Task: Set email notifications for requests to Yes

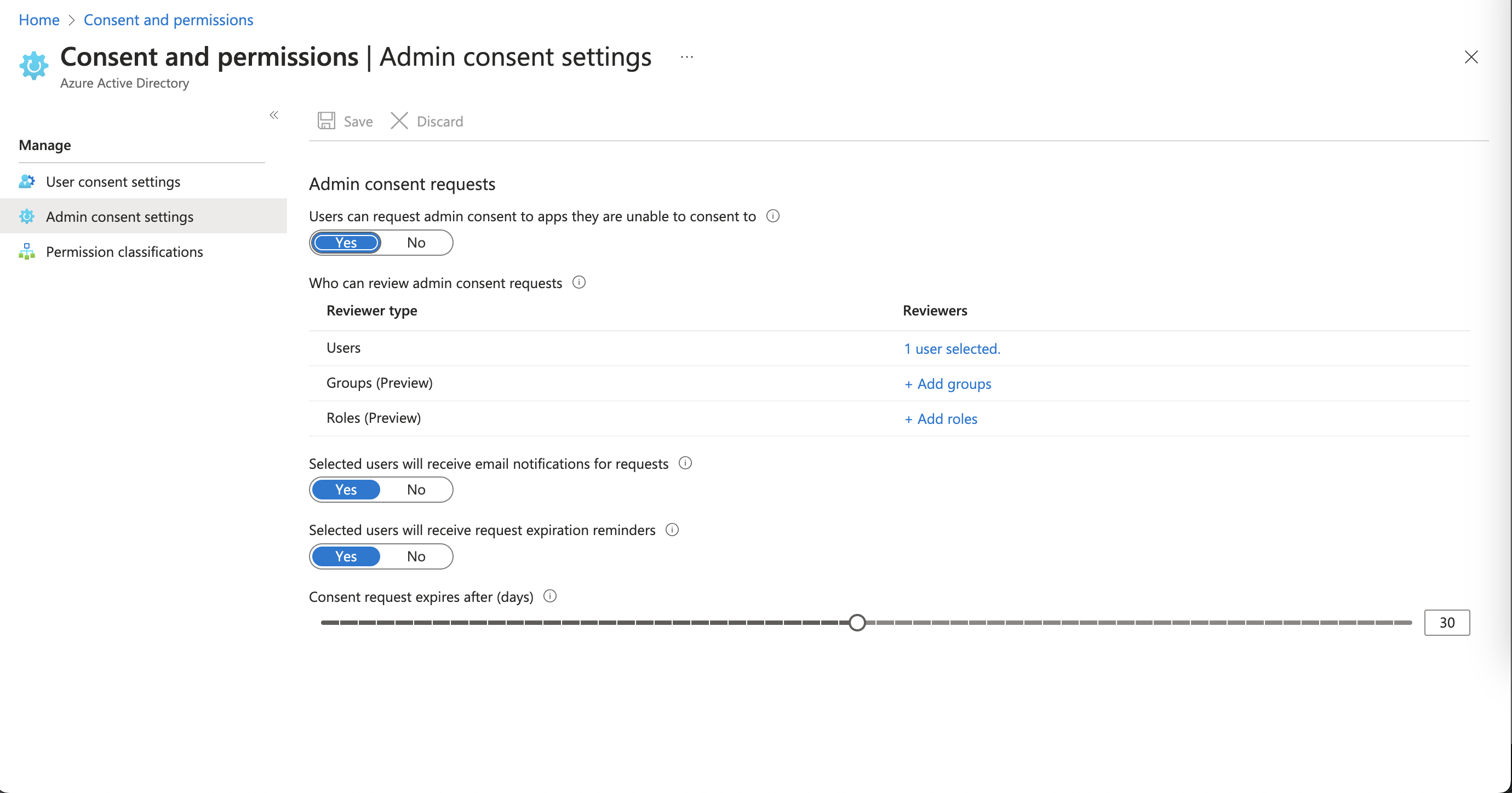Action: pos(346,490)
